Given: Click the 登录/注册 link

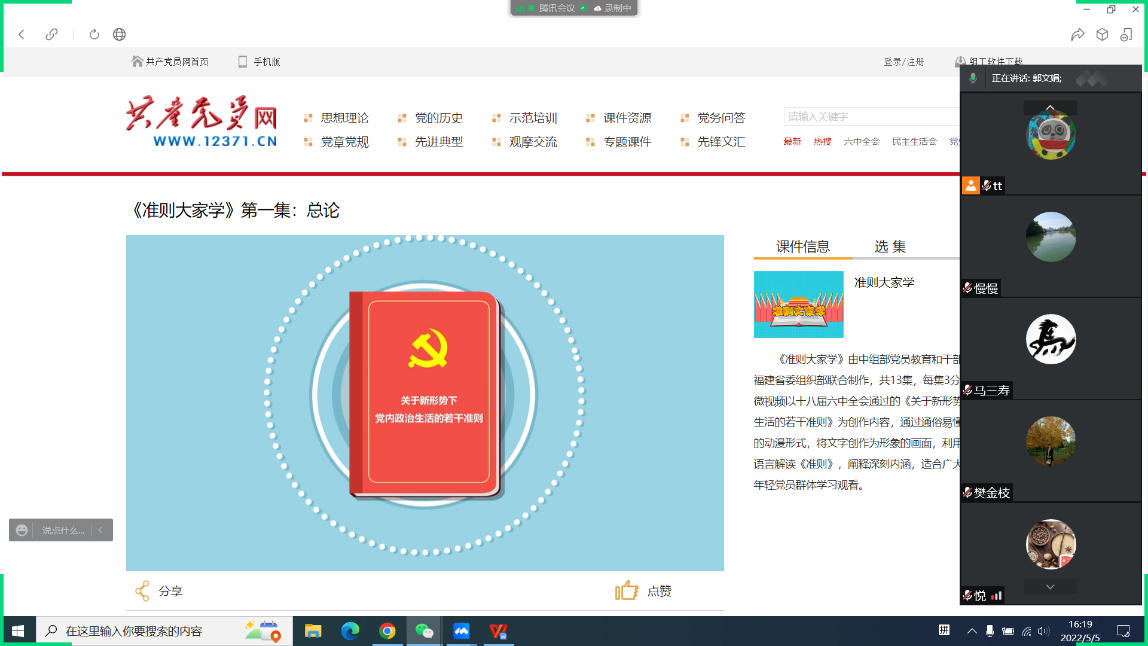Looking at the screenshot, I should (903, 62).
